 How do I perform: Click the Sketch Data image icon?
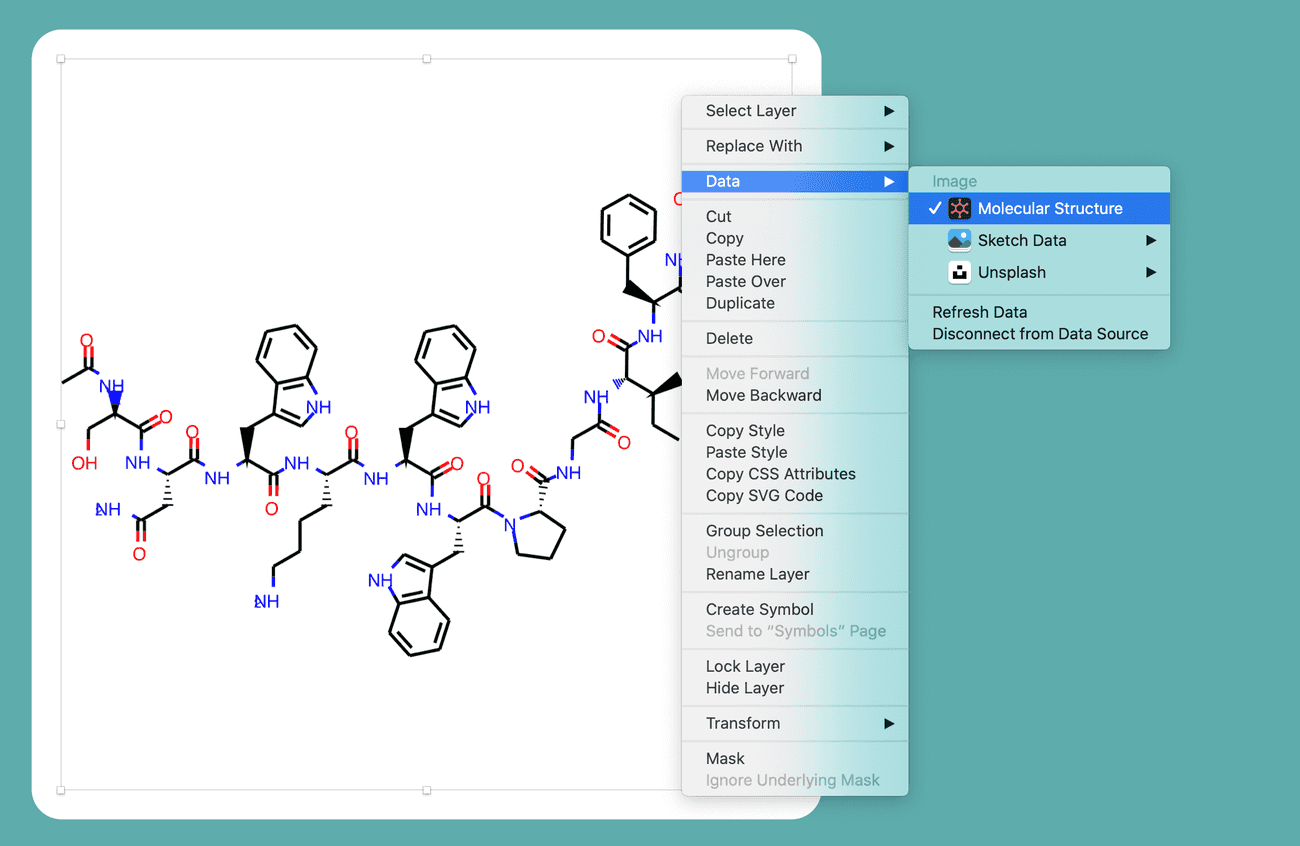tap(959, 240)
